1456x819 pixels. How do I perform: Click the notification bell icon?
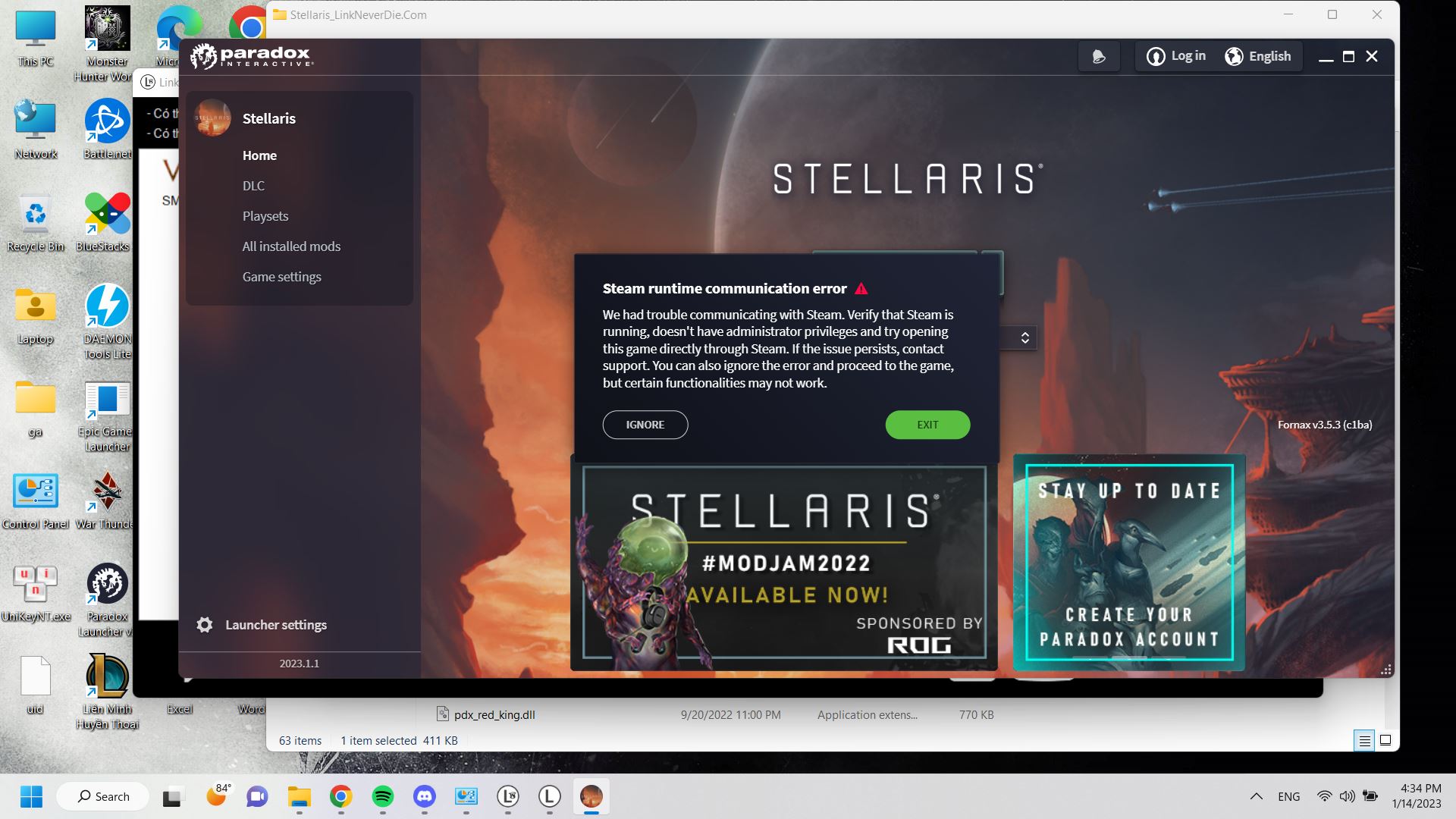coord(1098,56)
